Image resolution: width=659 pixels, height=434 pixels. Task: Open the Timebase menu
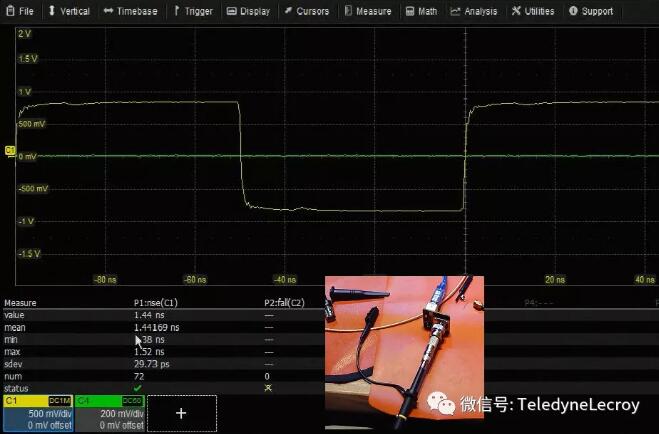(130, 11)
